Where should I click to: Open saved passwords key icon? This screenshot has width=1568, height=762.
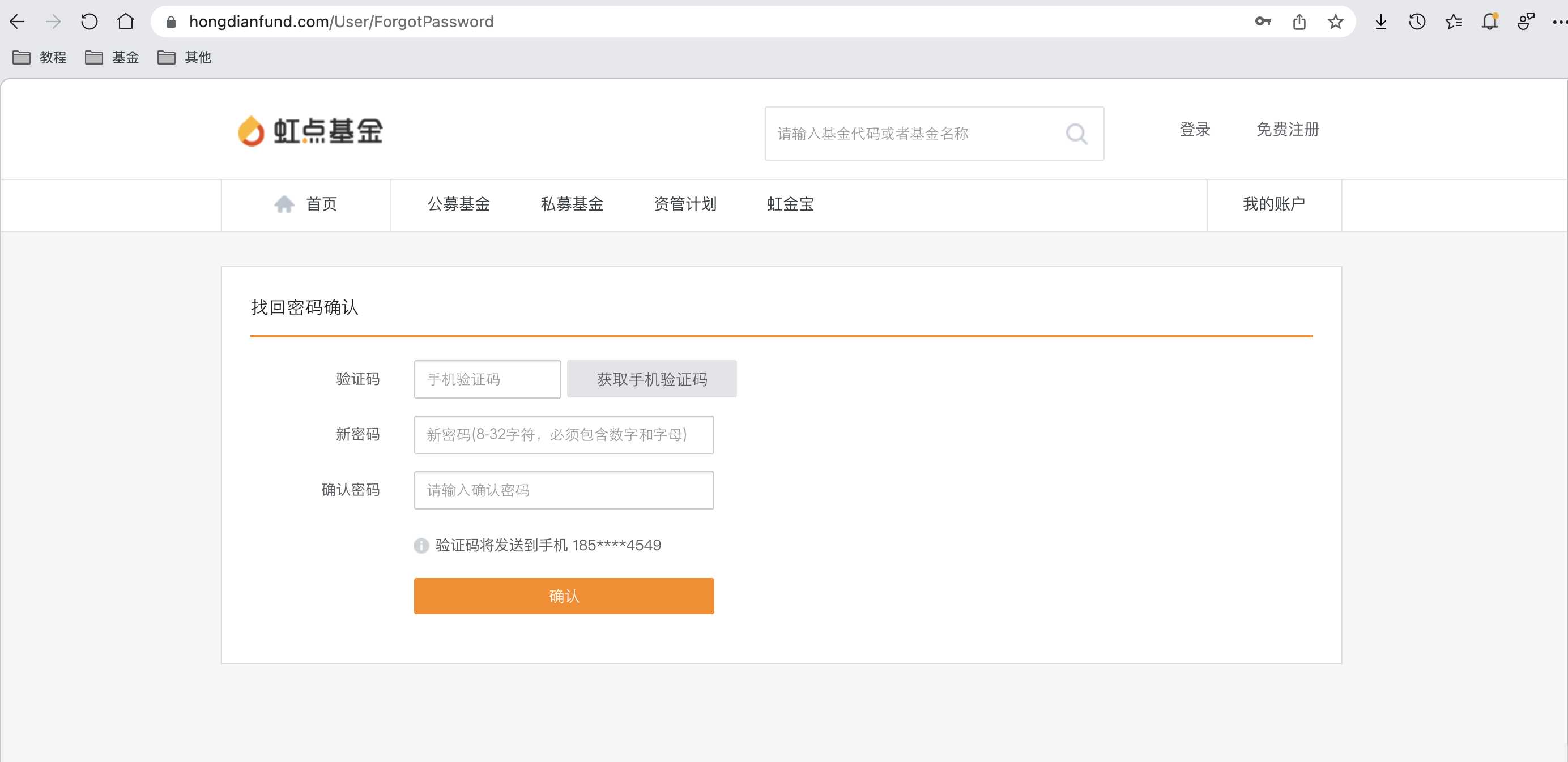[1263, 22]
